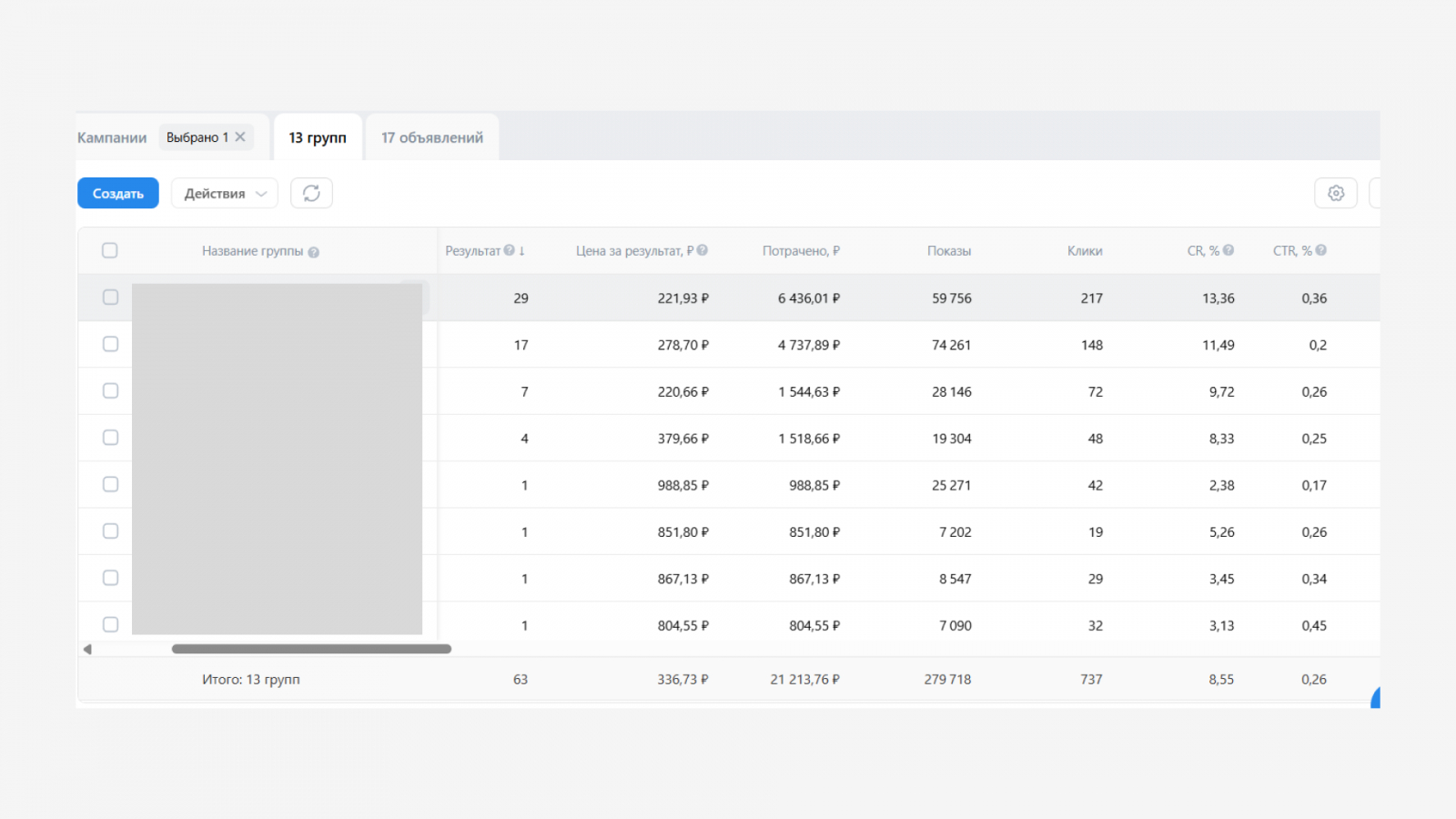This screenshot has height=819, width=1456.
Task: Click the refresh table icon button
Action: click(x=311, y=193)
